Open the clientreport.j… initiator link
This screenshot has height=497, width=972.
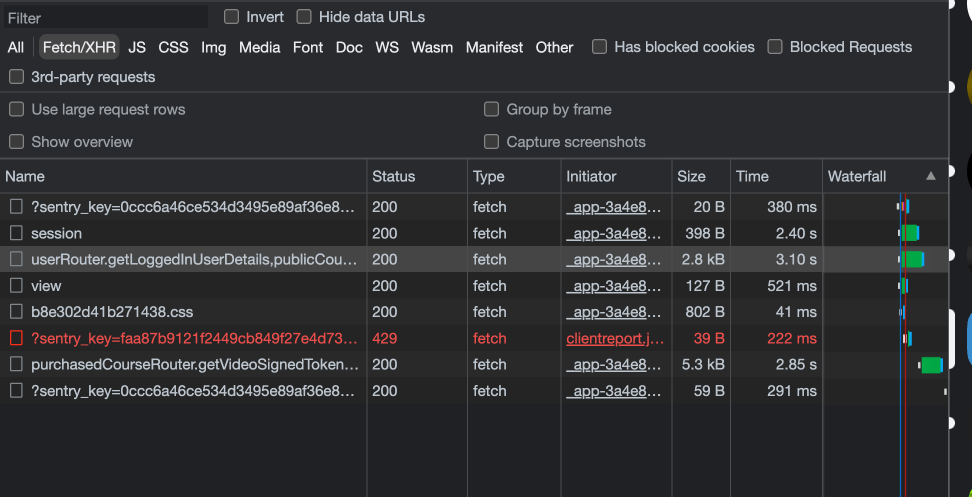click(x=614, y=338)
